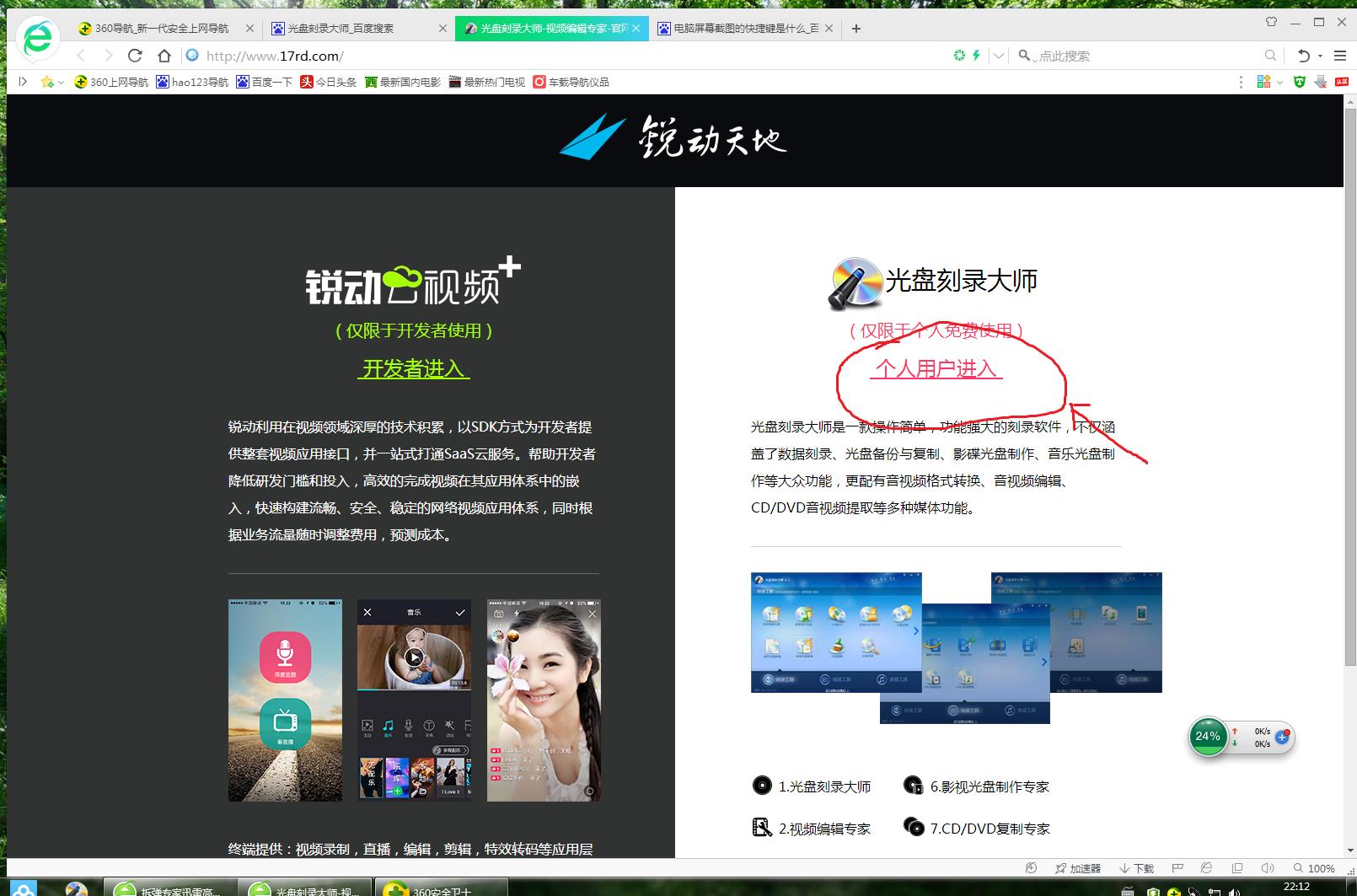Open the 下载 downloads manager
Image resolution: width=1357 pixels, height=896 pixels.
[1135, 868]
